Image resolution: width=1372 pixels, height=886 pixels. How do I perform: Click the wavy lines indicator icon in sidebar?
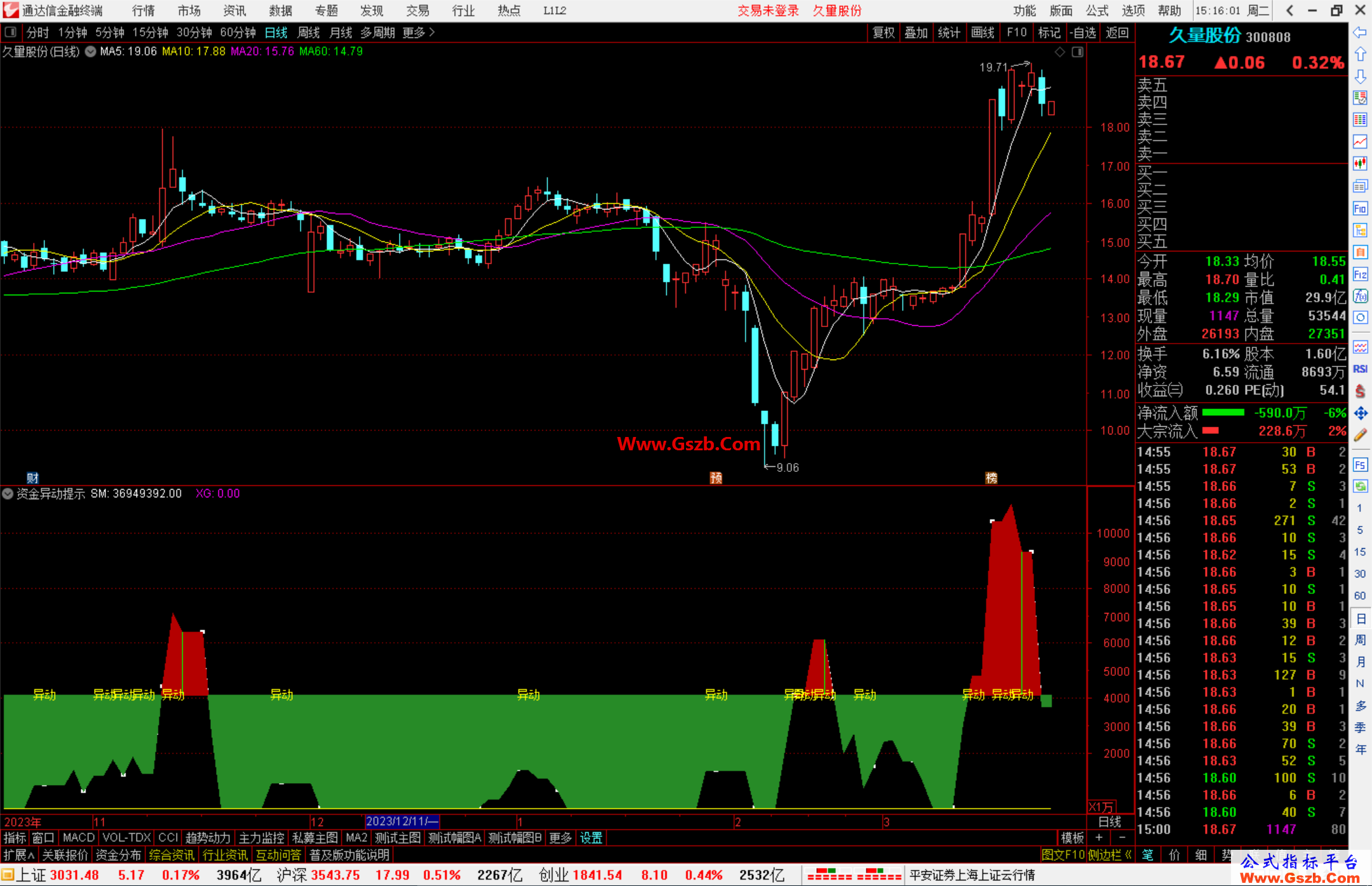click(1360, 347)
